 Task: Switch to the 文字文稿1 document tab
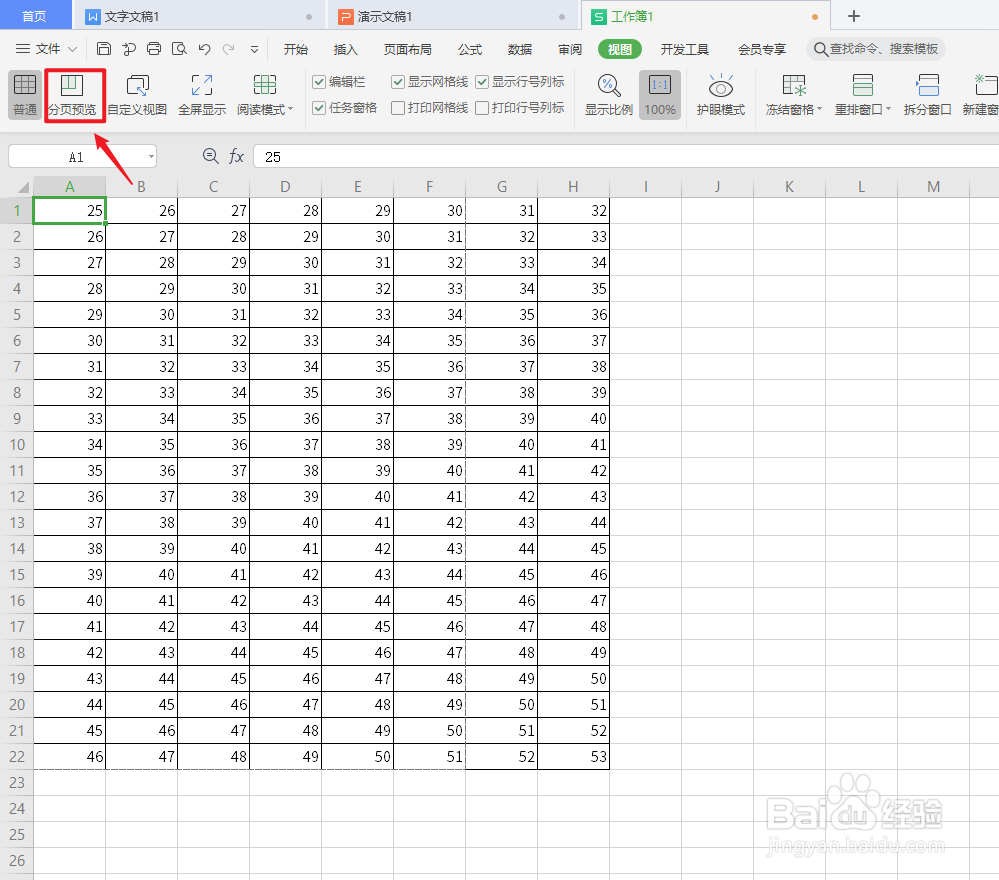point(198,17)
